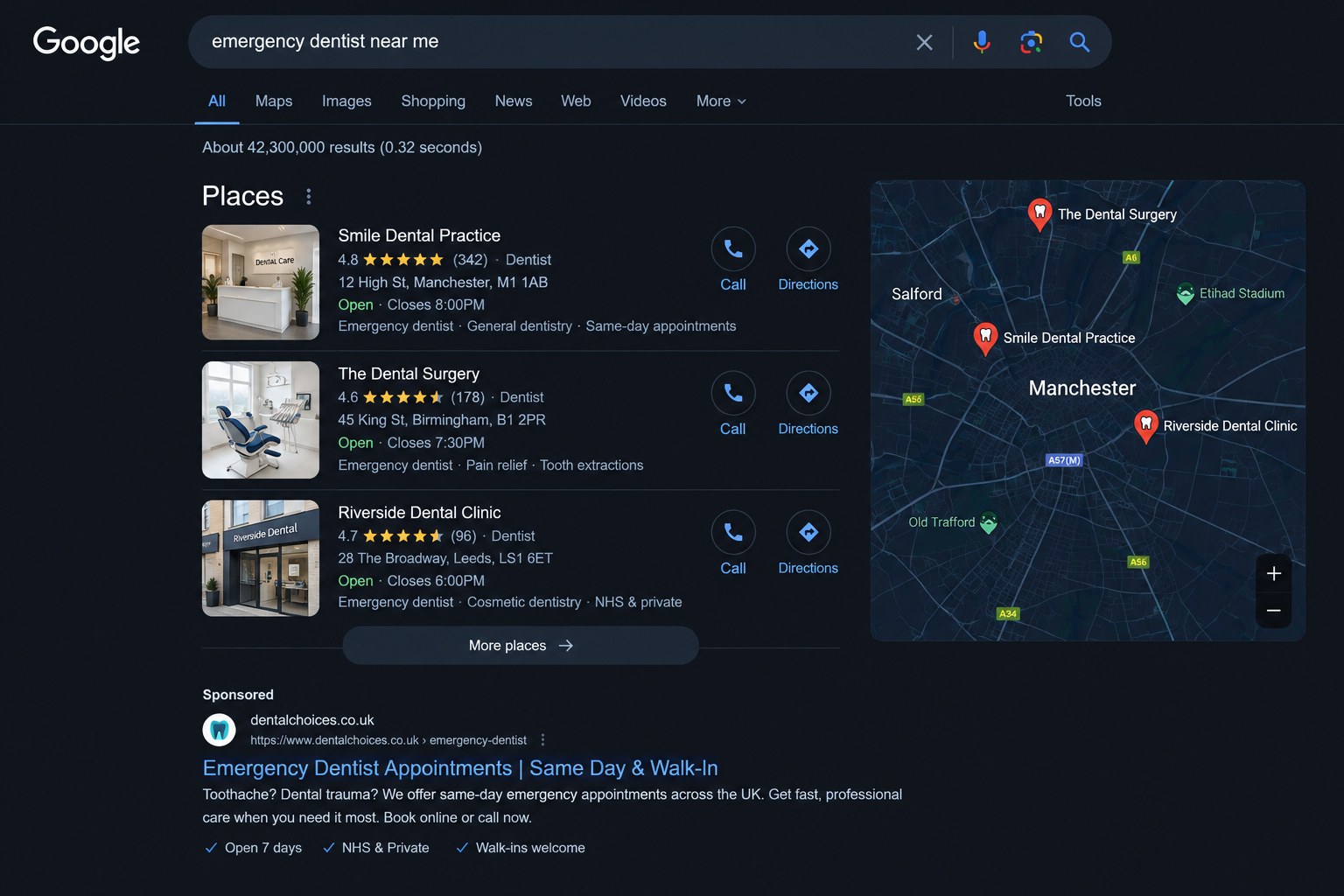
Task: Click the (342) review count
Action: [x=470, y=260]
